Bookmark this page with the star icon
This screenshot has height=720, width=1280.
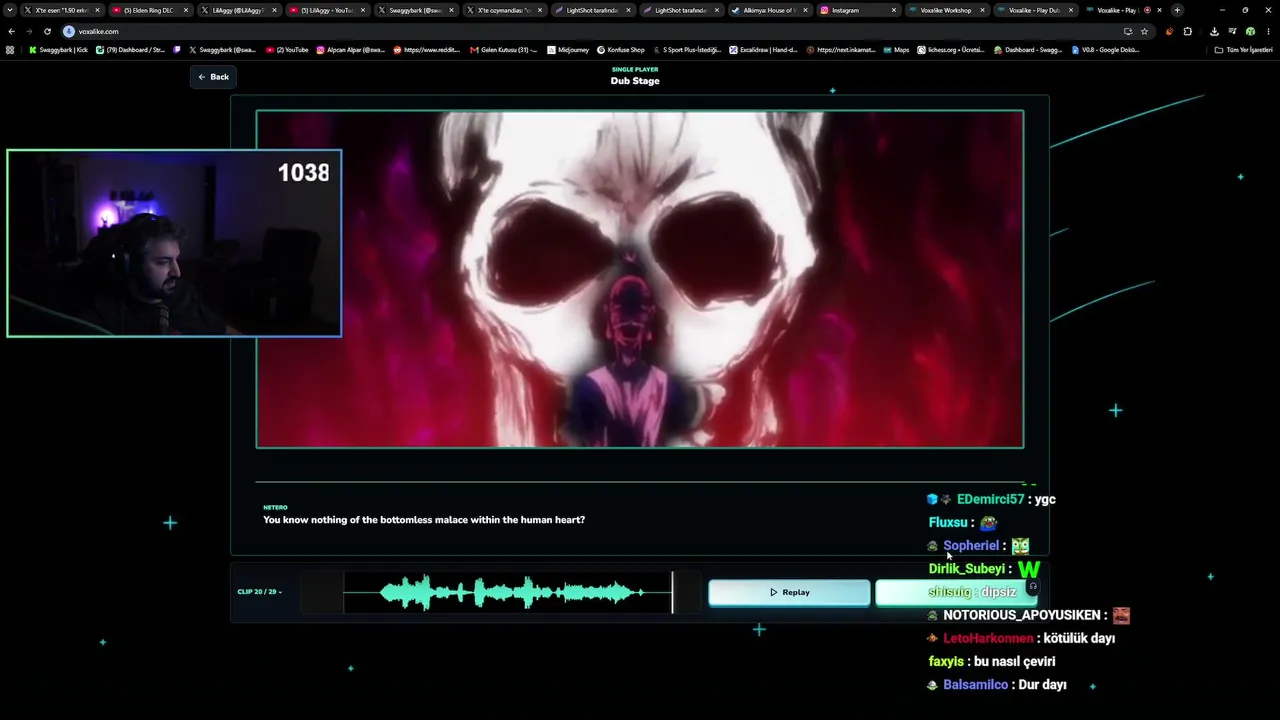pos(1145,31)
